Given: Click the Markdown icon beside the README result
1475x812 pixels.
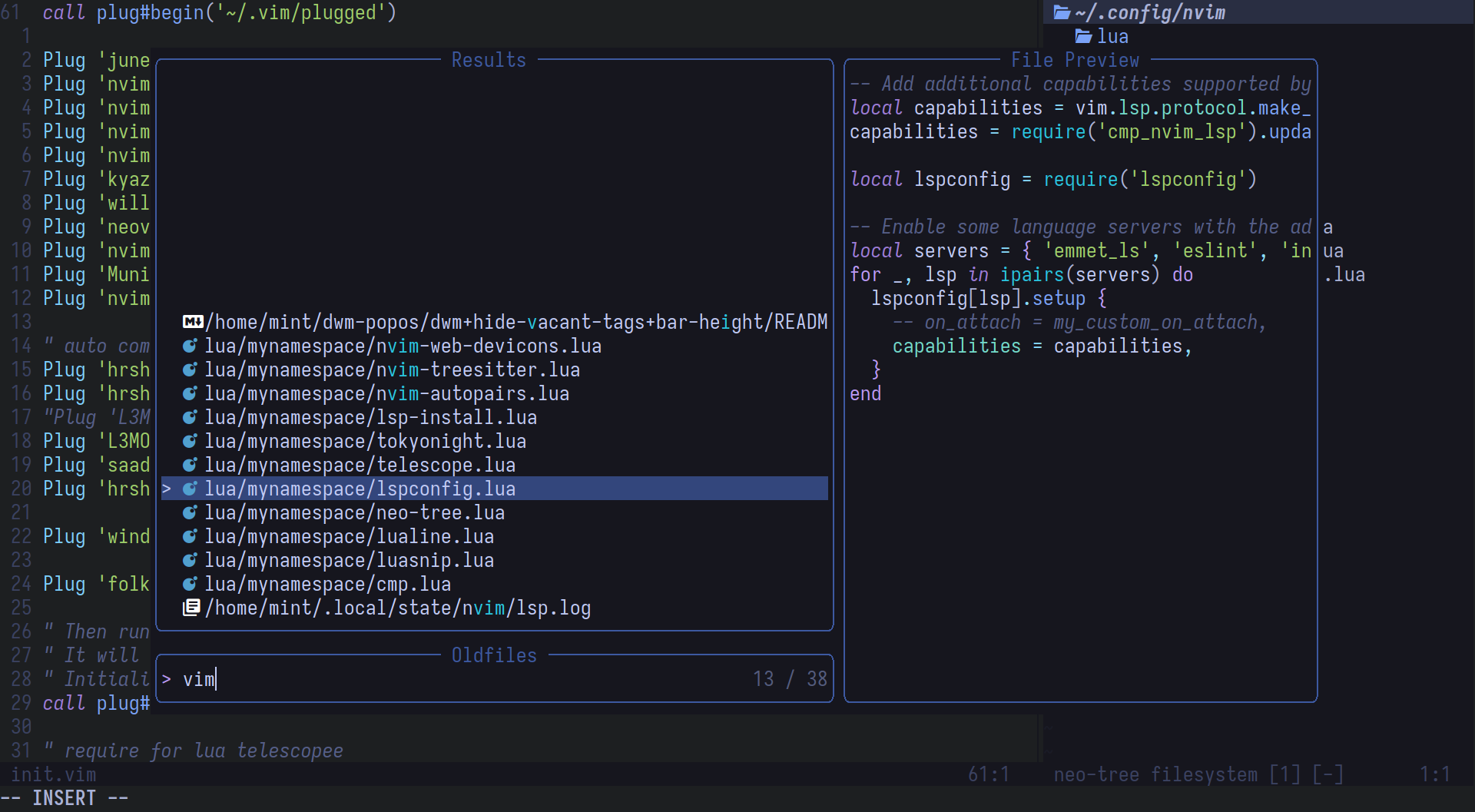Looking at the screenshot, I should pos(193,322).
